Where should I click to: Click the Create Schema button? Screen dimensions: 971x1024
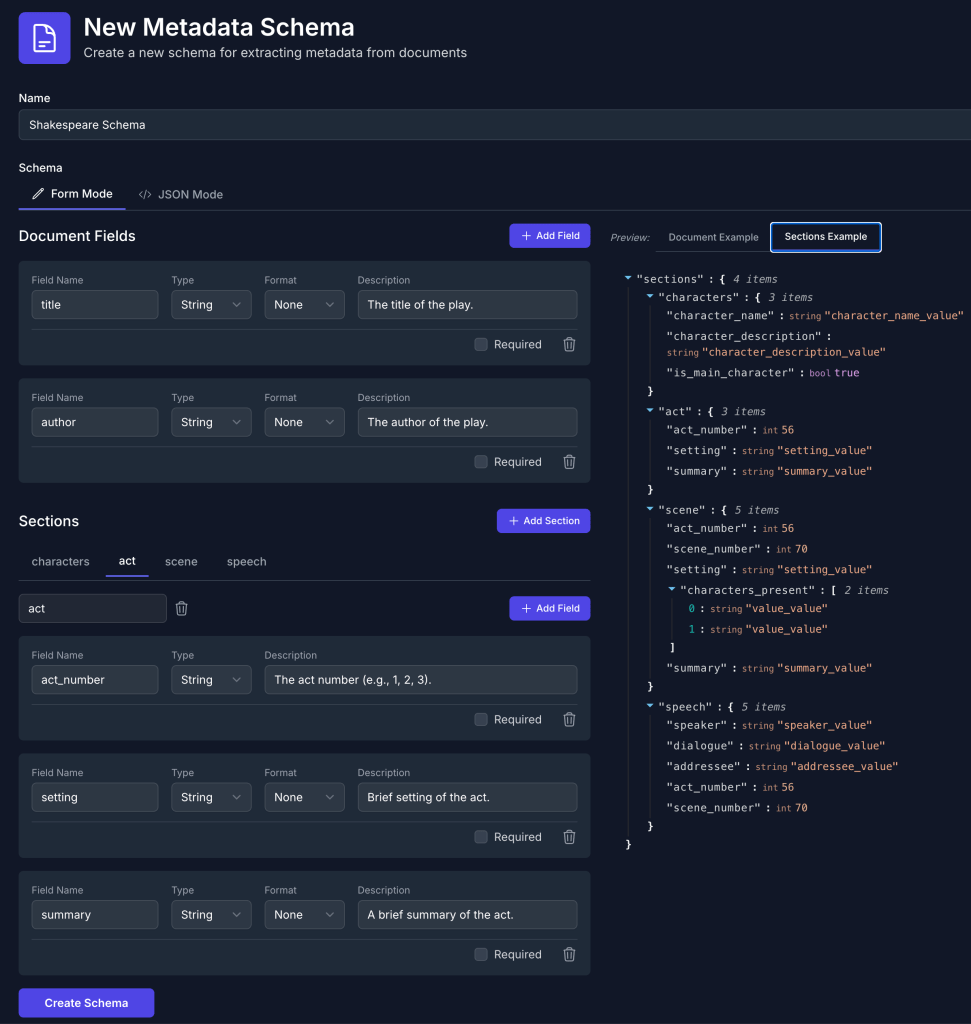[x=86, y=1002]
